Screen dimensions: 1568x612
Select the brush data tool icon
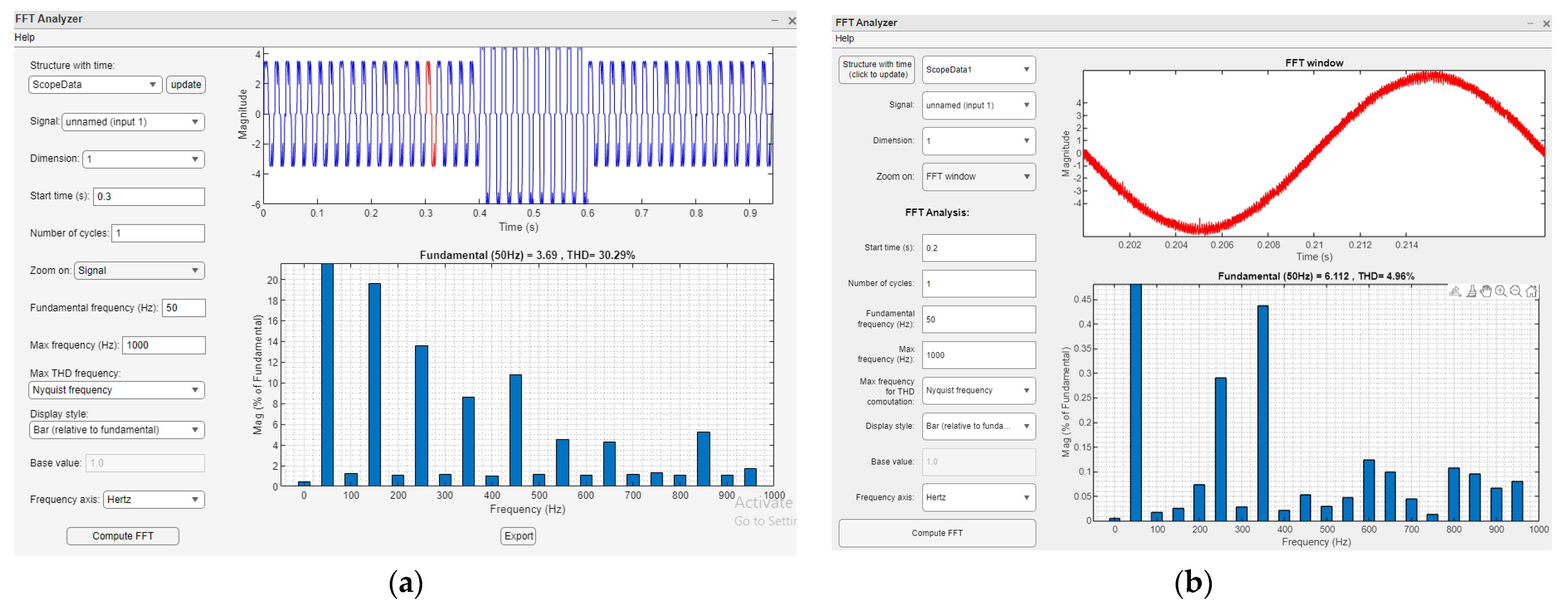(1471, 291)
